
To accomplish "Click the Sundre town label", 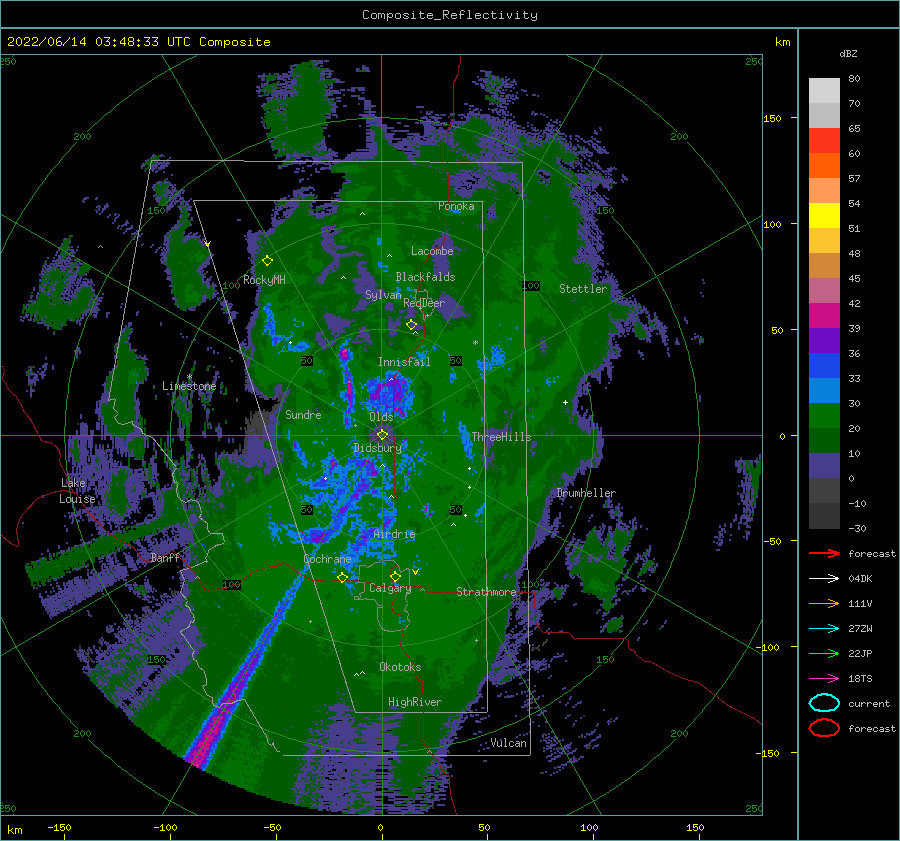I will click(303, 414).
